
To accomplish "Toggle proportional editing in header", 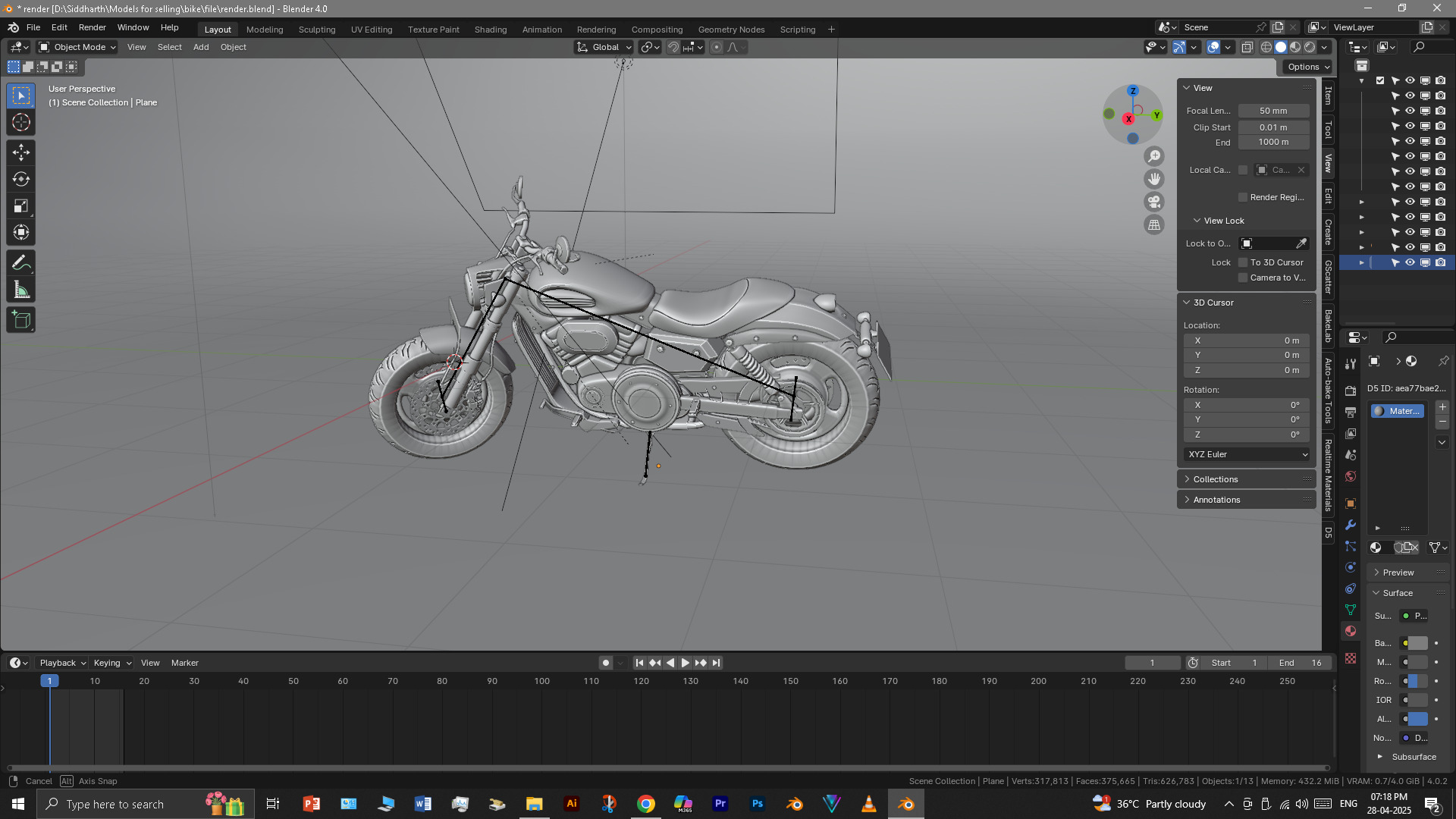I will 717,47.
